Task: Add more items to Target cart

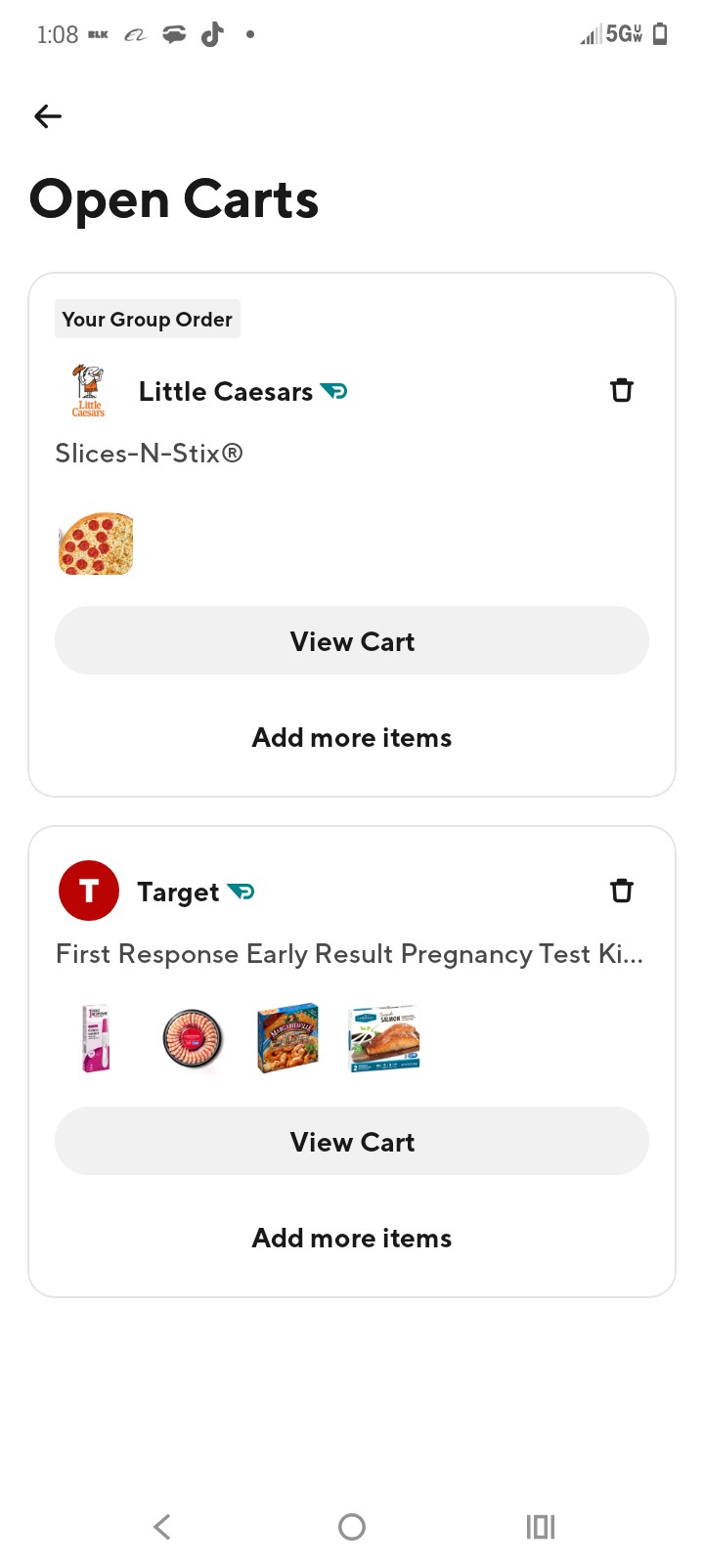Action: pyautogui.click(x=352, y=1238)
